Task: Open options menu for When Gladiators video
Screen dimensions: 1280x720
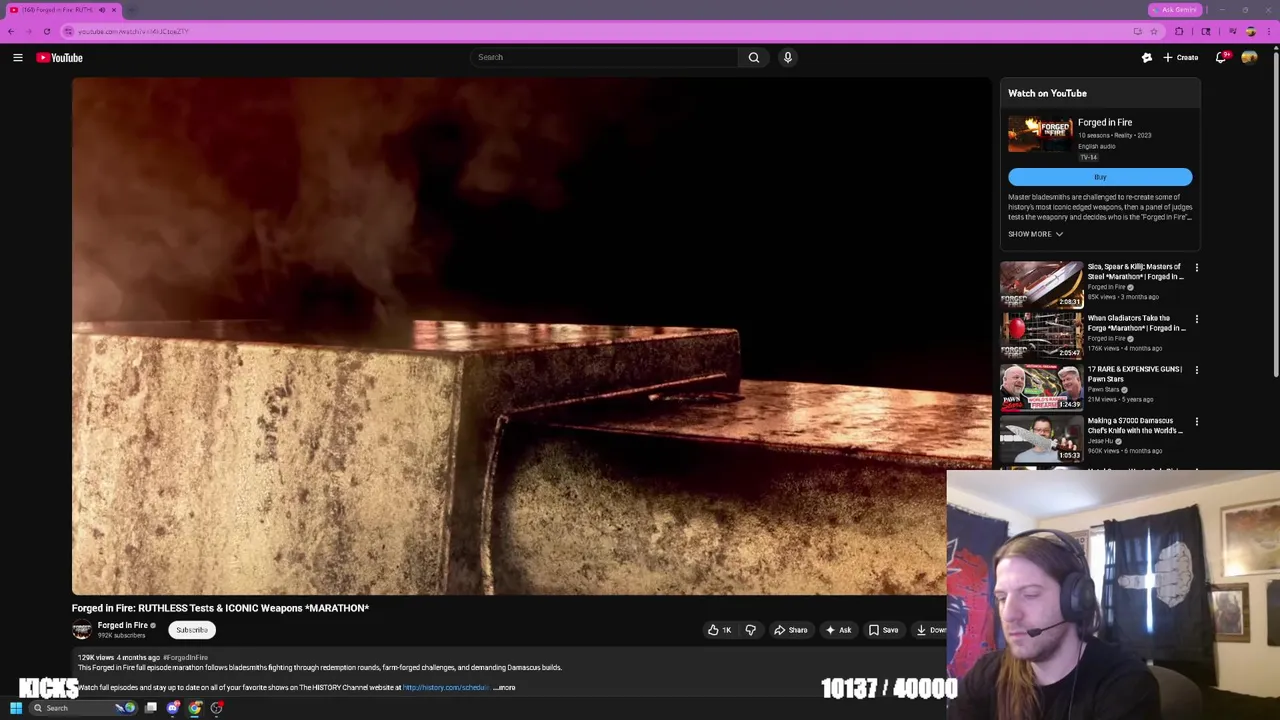Action: [1196, 319]
